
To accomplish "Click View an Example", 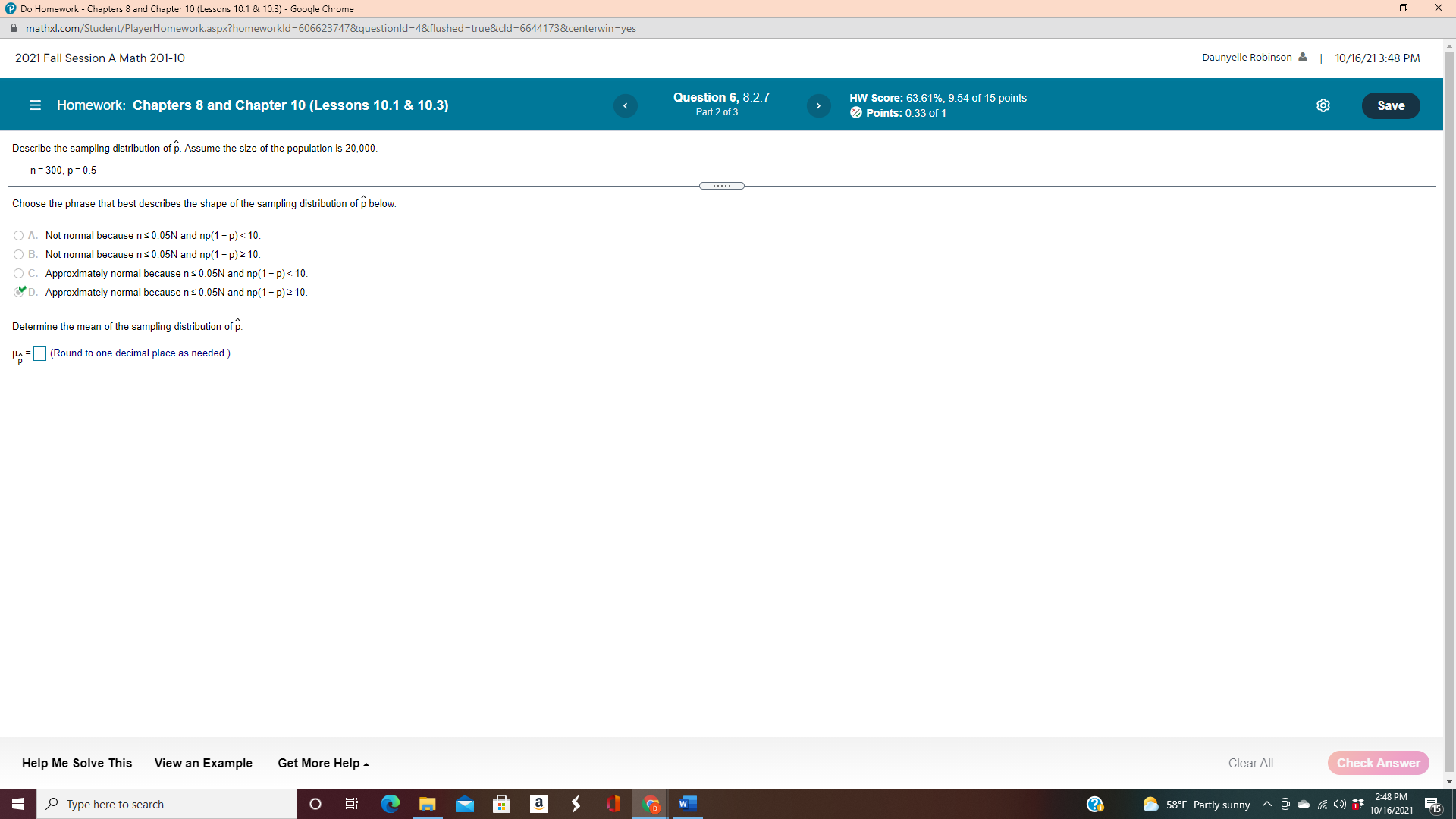I will pos(203,763).
